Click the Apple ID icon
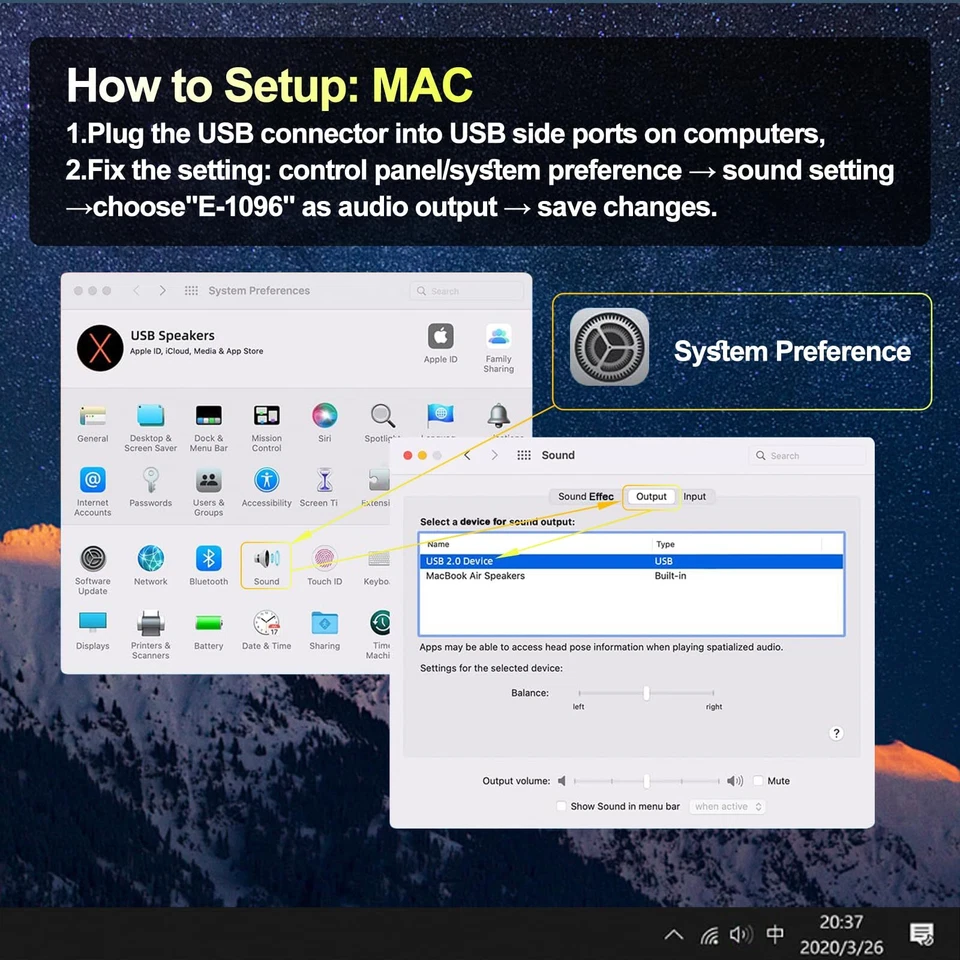 tap(441, 338)
